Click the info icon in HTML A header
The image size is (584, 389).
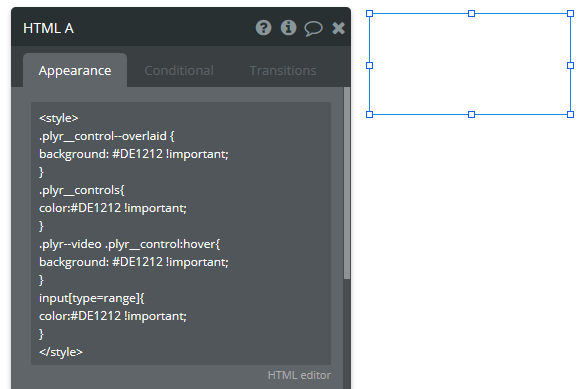point(288,28)
